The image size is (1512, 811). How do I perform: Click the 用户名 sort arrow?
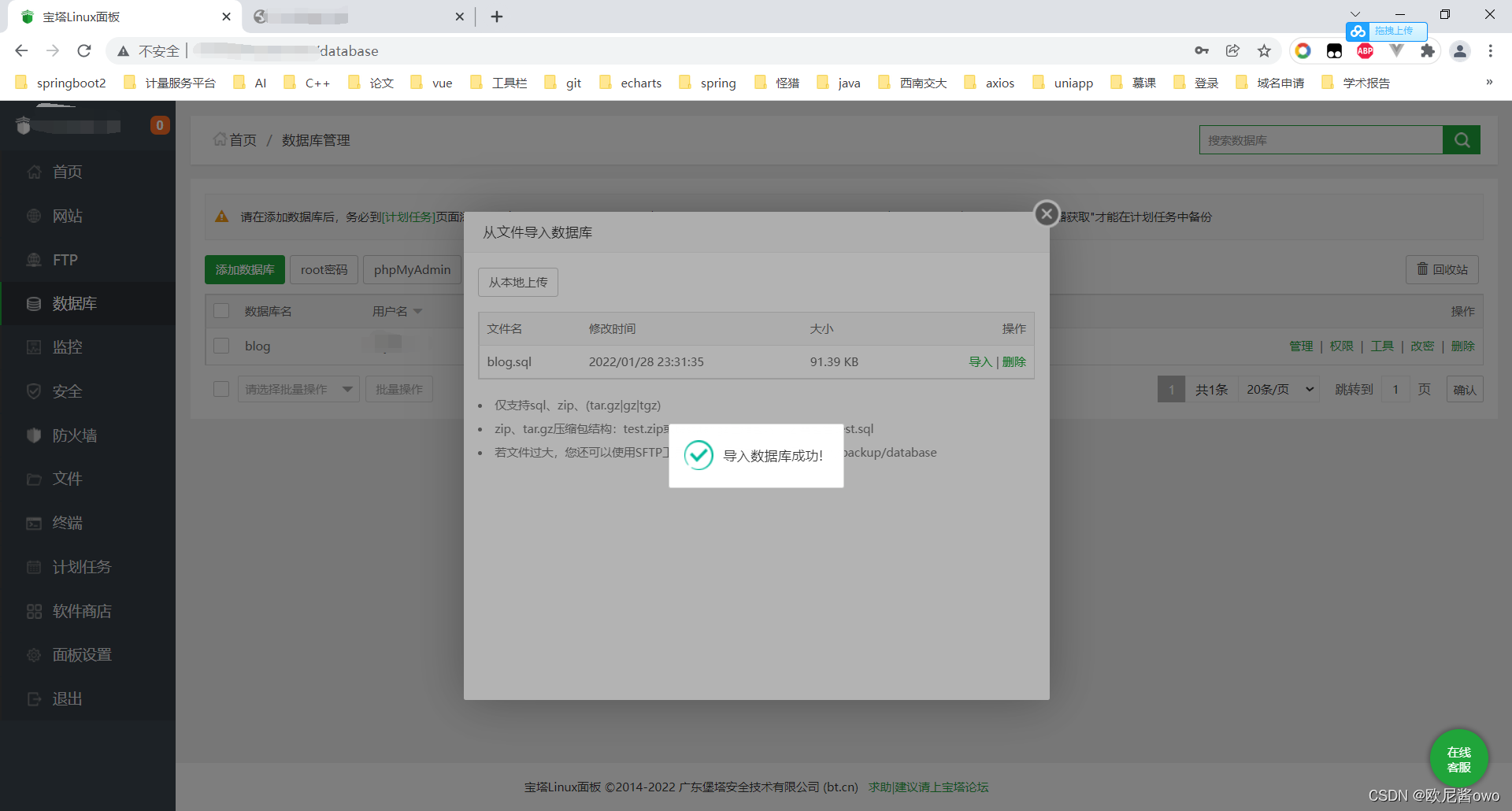418,312
